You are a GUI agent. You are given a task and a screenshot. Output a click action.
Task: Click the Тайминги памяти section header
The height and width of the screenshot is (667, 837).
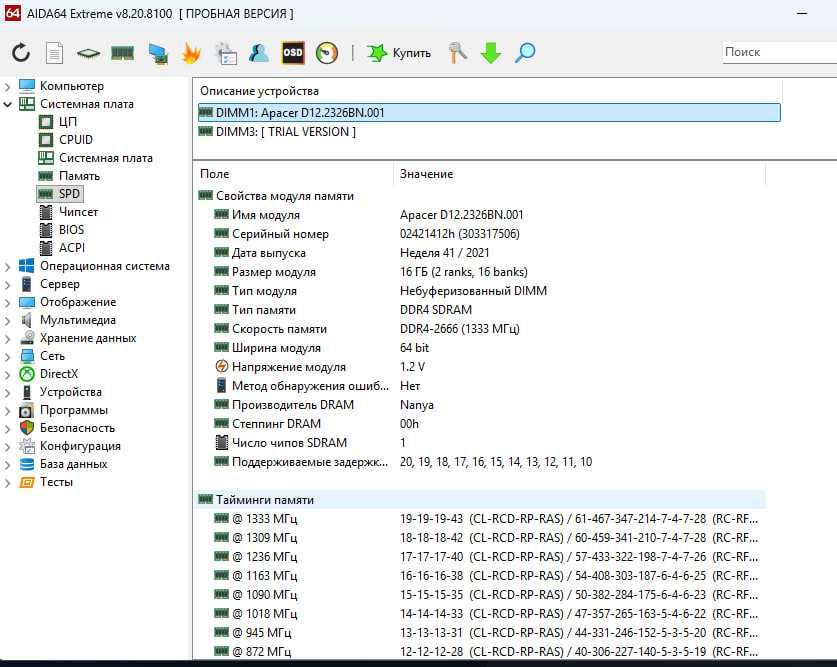coord(480,500)
